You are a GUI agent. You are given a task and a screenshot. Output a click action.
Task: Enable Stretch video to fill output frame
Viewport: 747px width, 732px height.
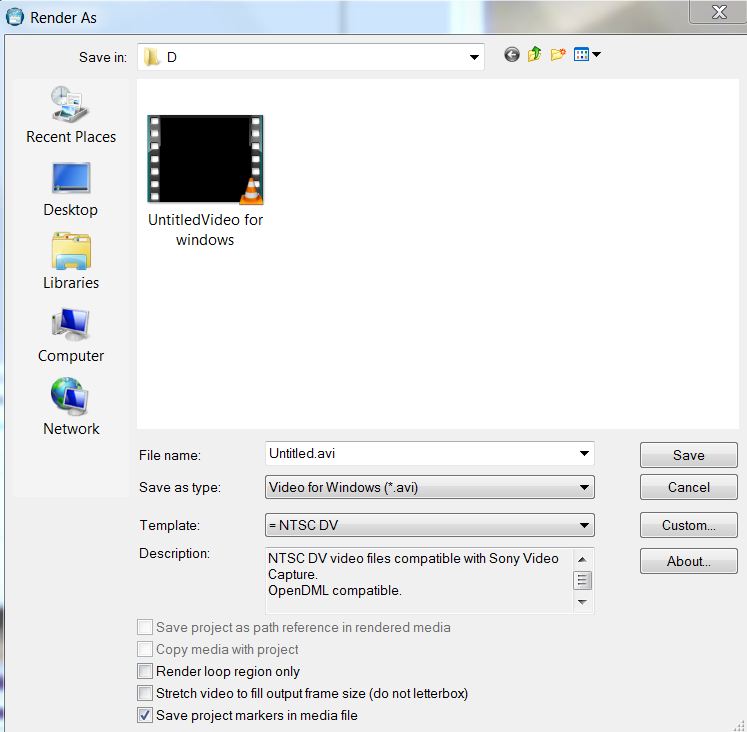pos(145,692)
